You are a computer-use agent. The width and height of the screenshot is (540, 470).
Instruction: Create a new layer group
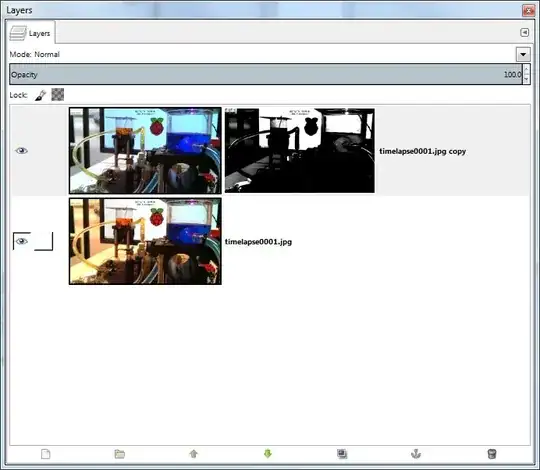point(120,454)
